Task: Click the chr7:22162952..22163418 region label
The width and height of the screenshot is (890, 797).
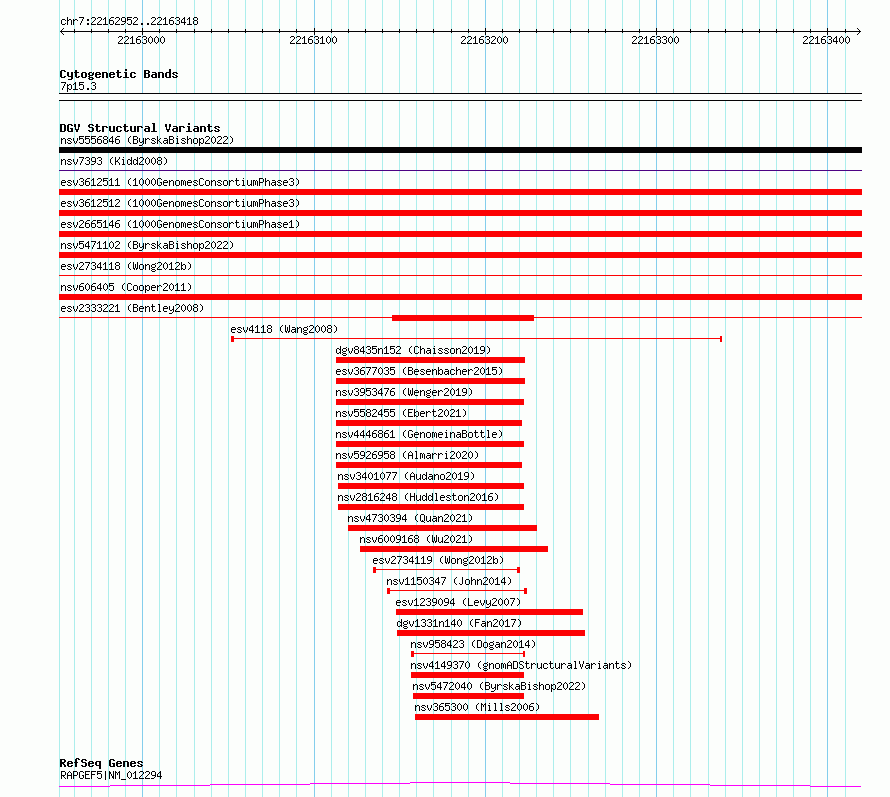Action: (129, 22)
